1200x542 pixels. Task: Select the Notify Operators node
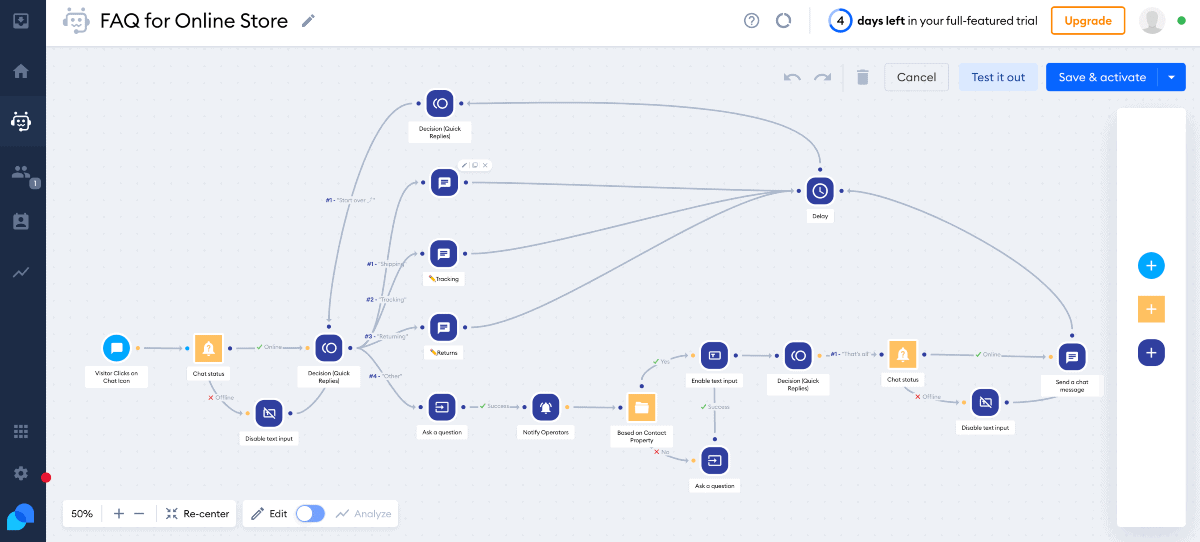pyautogui.click(x=545, y=407)
